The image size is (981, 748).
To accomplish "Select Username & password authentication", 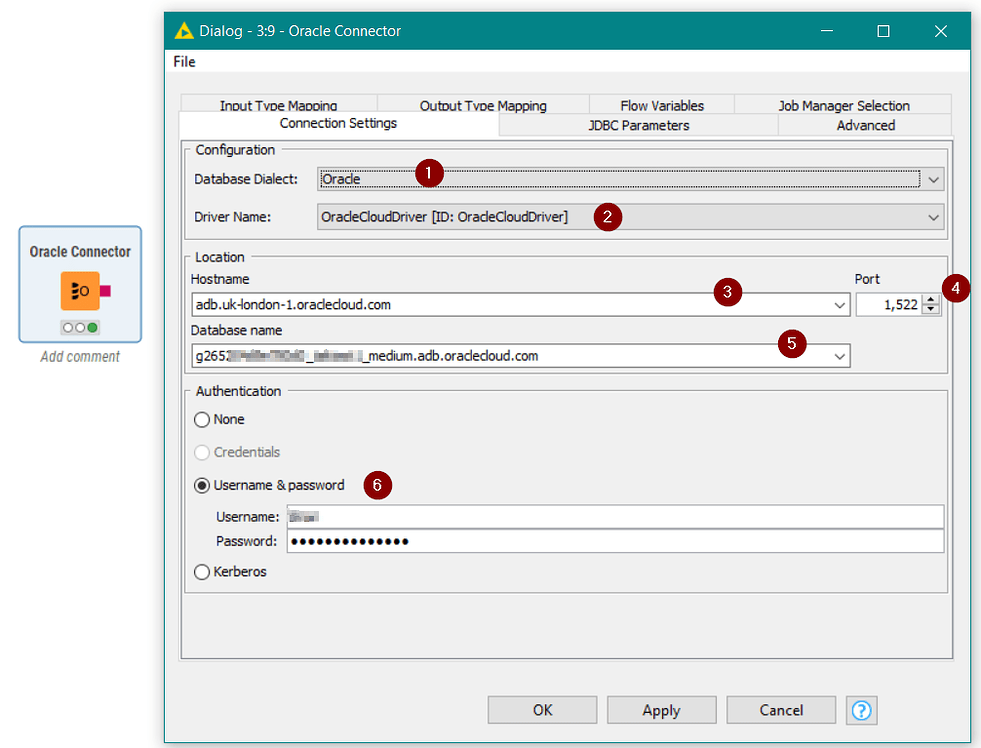I will (202, 485).
